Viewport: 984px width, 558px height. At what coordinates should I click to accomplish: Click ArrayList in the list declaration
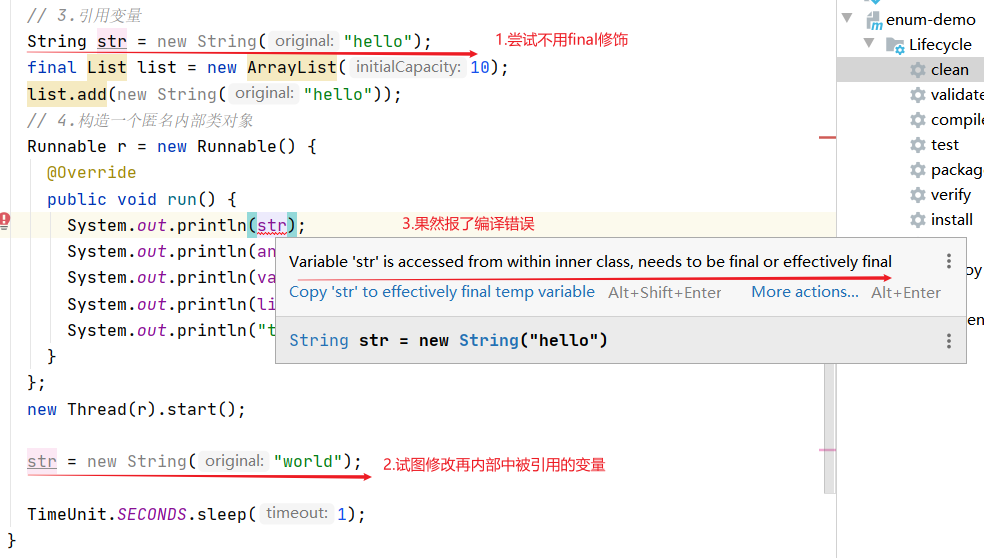(x=292, y=68)
